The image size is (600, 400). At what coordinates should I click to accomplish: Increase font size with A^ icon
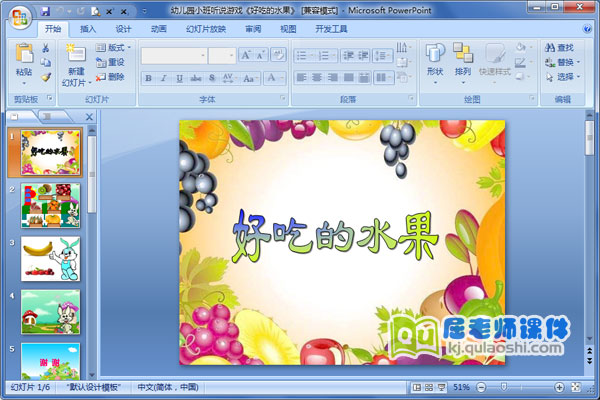pos(246,56)
